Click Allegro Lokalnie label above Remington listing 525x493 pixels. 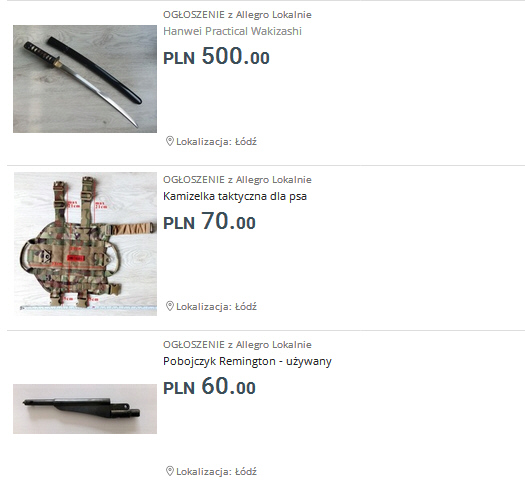(x=274, y=345)
